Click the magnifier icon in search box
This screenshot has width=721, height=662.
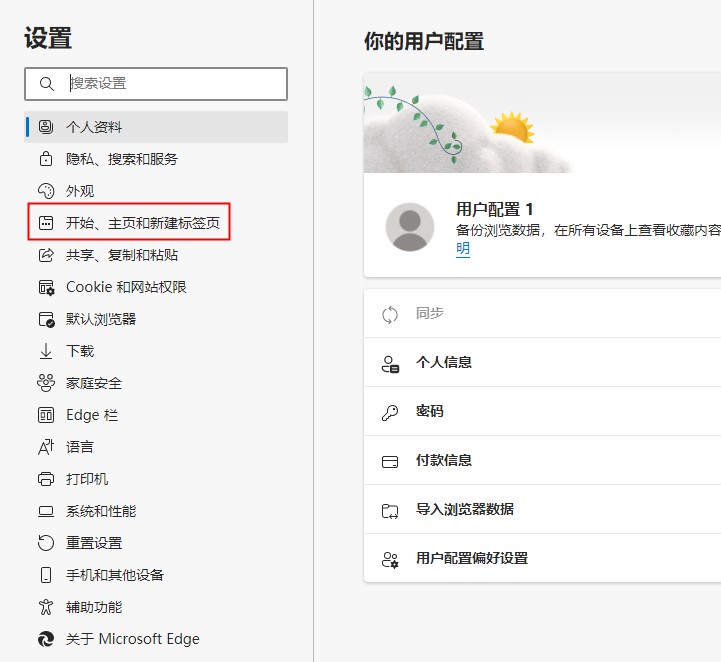click(x=46, y=84)
